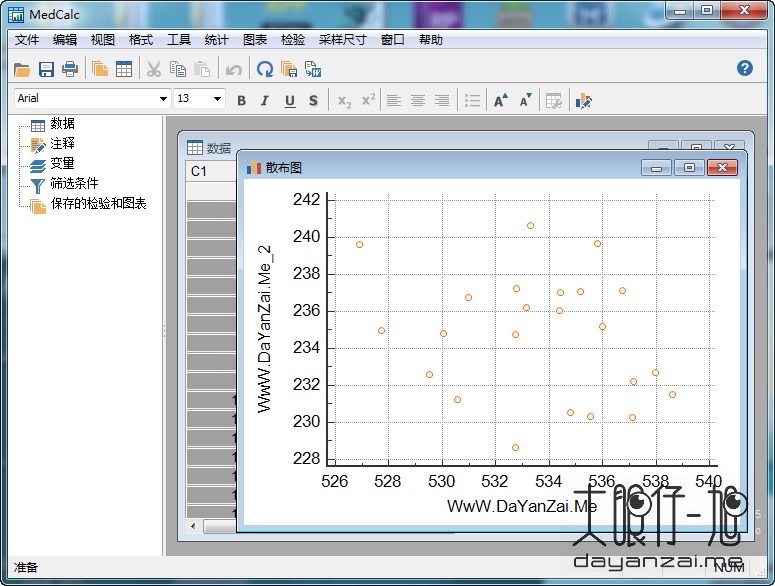This screenshot has width=775, height=586.
Task: Save the file with floppy disk icon
Action: point(46,70)
